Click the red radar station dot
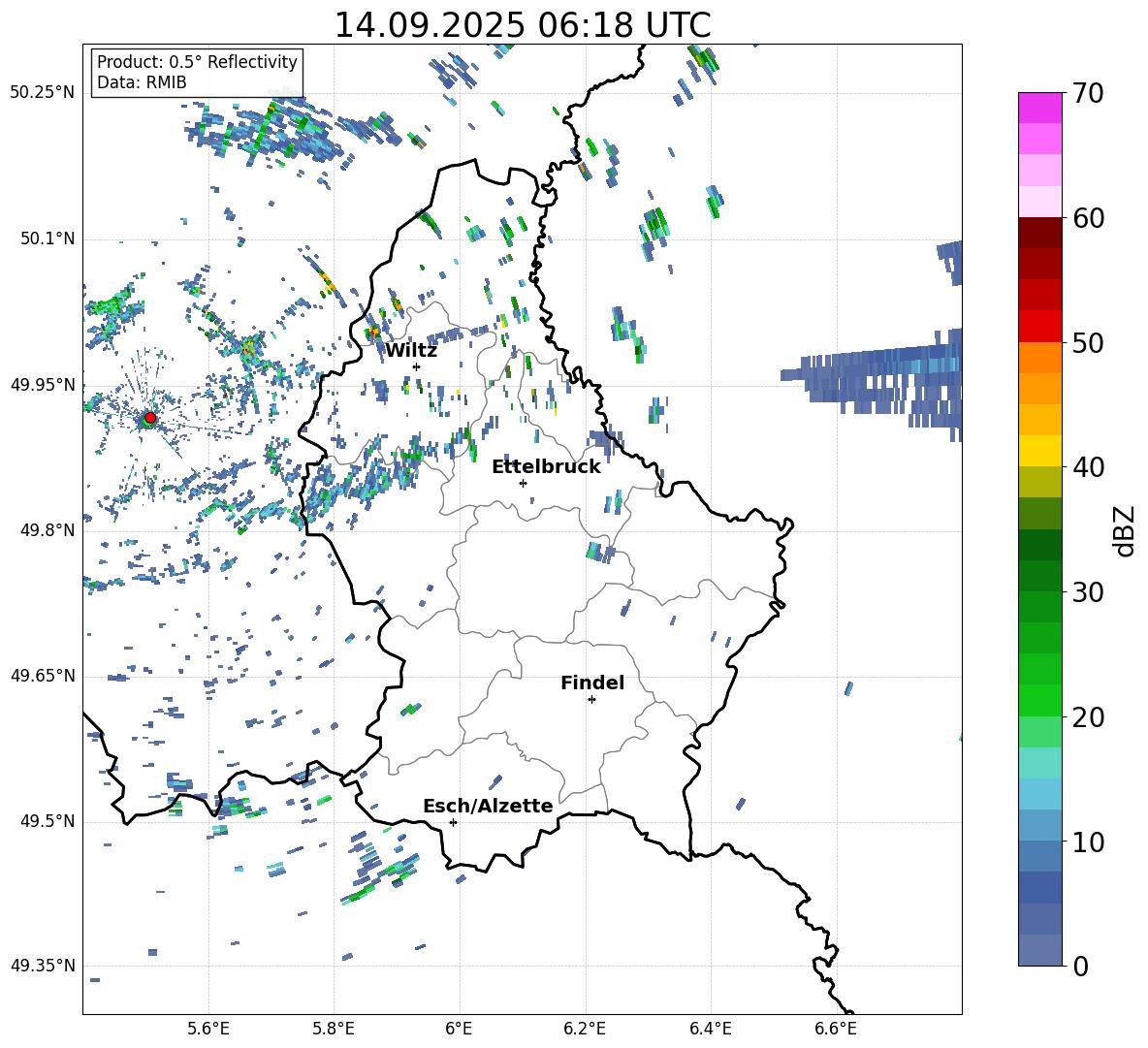Image resolution: width=1148 pixels, height=1048 pixels. (149, 418)
